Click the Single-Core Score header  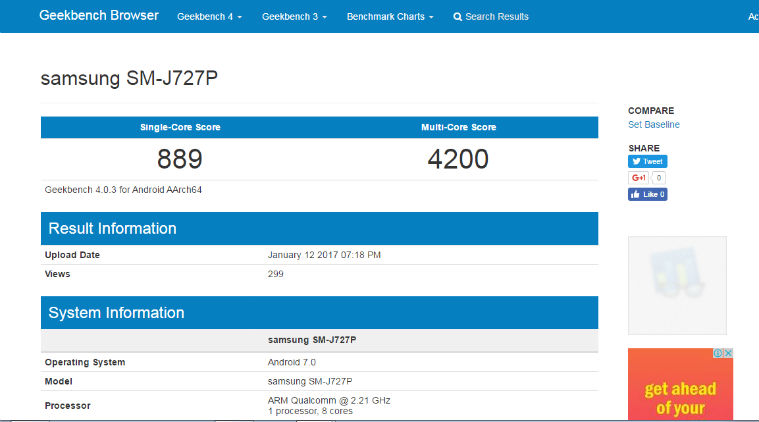click(180, 127)
